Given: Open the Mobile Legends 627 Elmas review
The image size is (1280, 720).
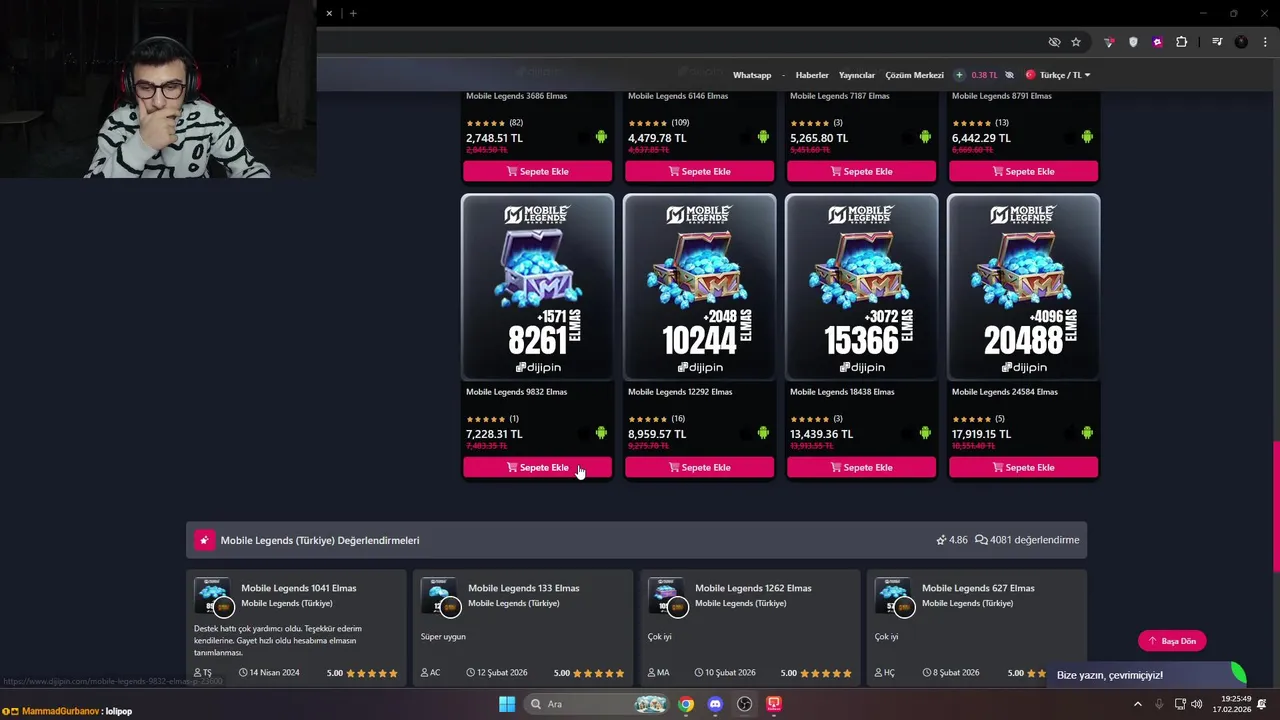Looking at the screenshot, I should tap(977, 627).
